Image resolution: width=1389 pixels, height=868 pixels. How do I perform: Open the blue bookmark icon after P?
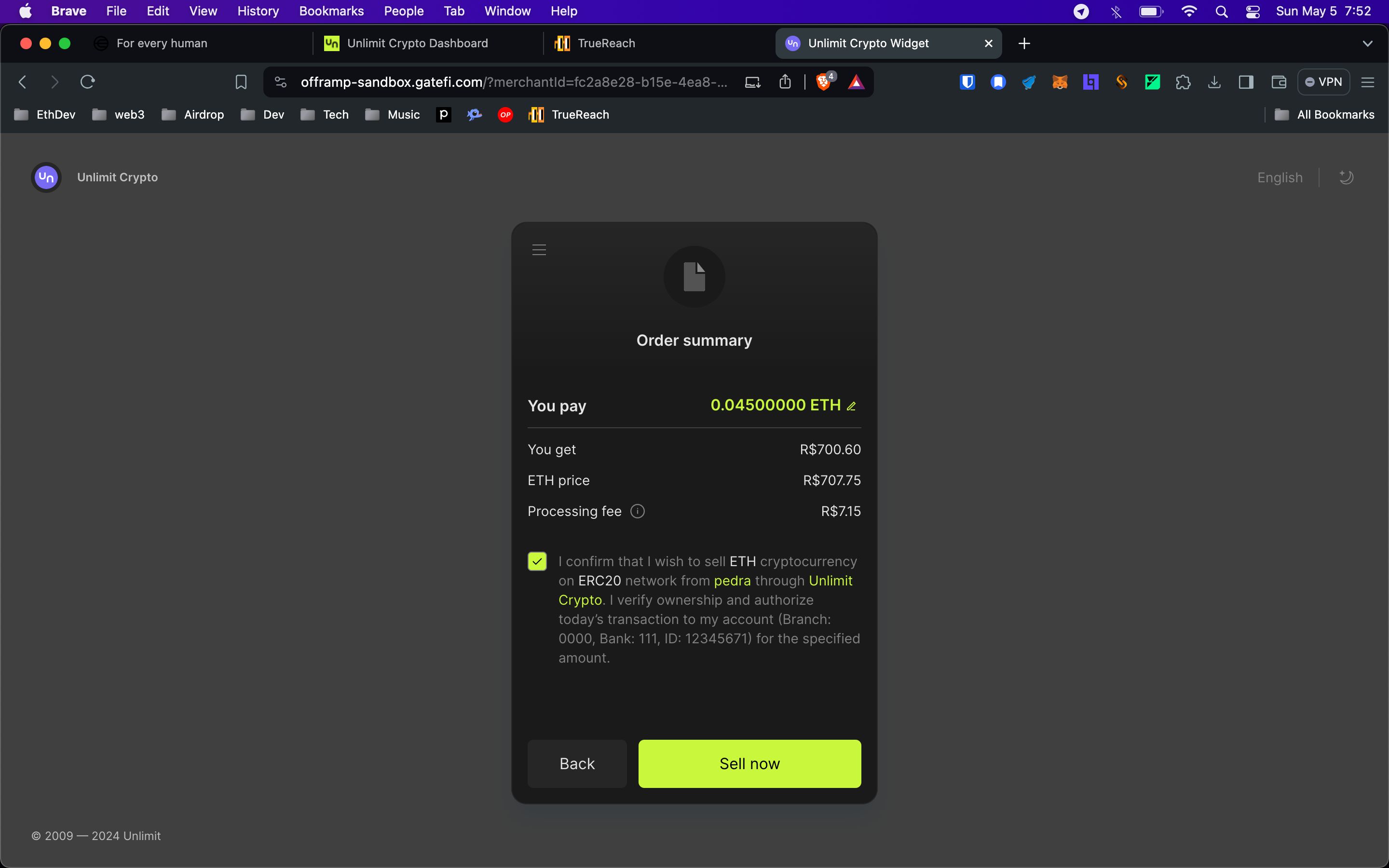click(474, 115)
